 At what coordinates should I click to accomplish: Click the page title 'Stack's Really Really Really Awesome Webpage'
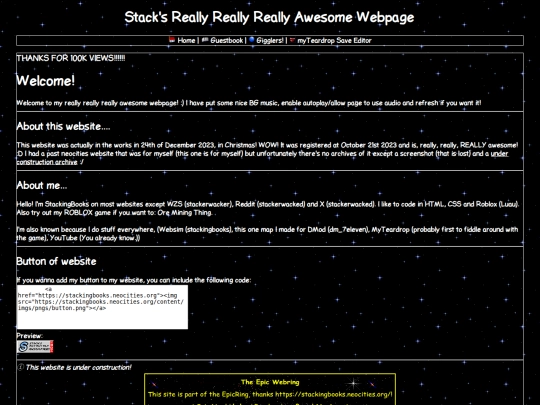pos(269,17)
